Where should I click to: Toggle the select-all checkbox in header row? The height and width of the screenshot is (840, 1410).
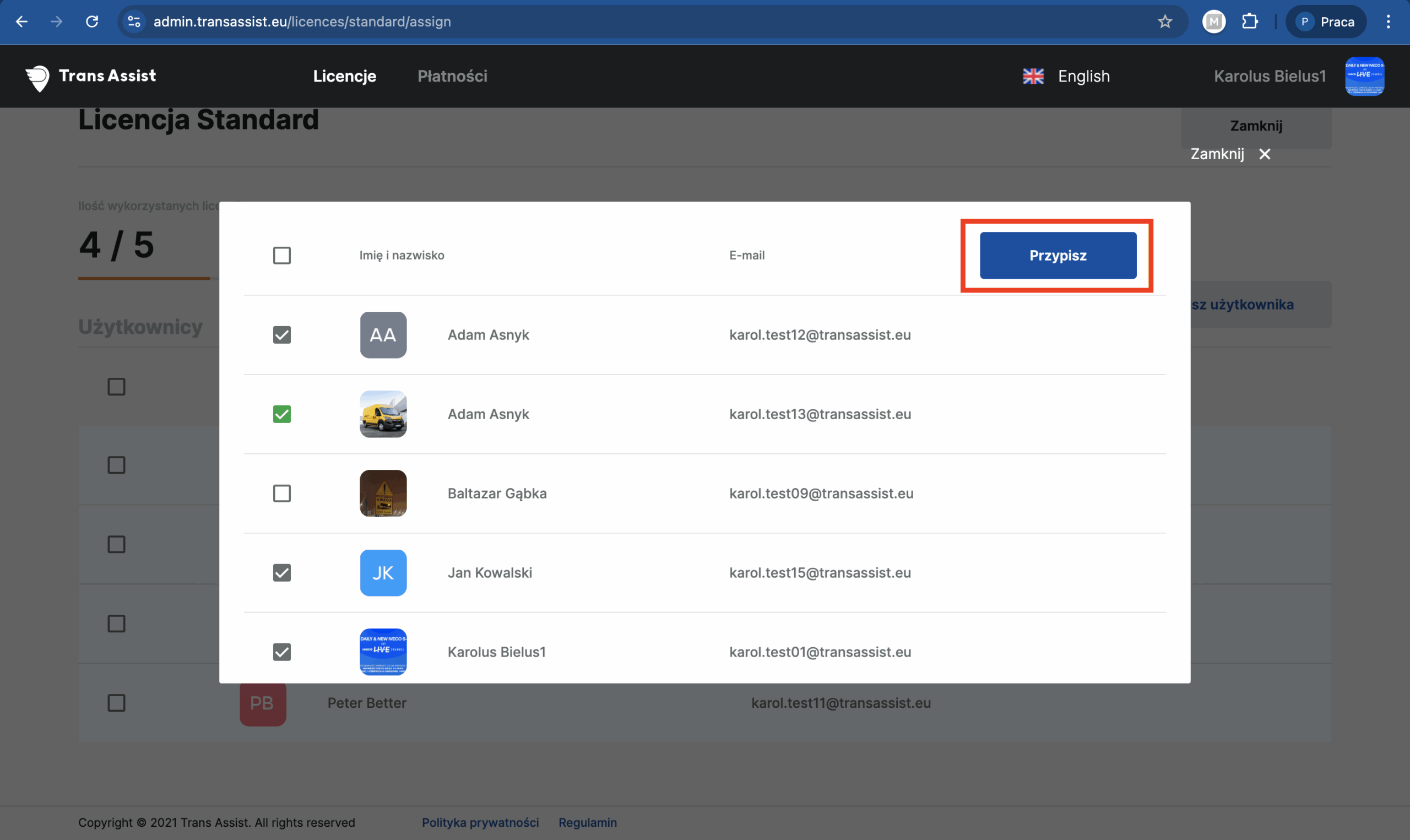click(282, 255)
